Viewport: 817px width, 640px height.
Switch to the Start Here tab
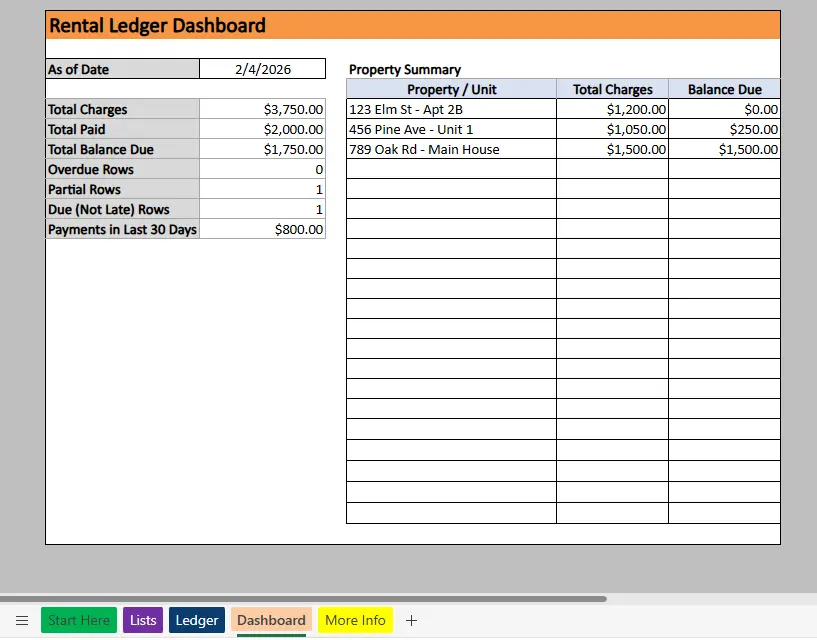tap(78, 620)
